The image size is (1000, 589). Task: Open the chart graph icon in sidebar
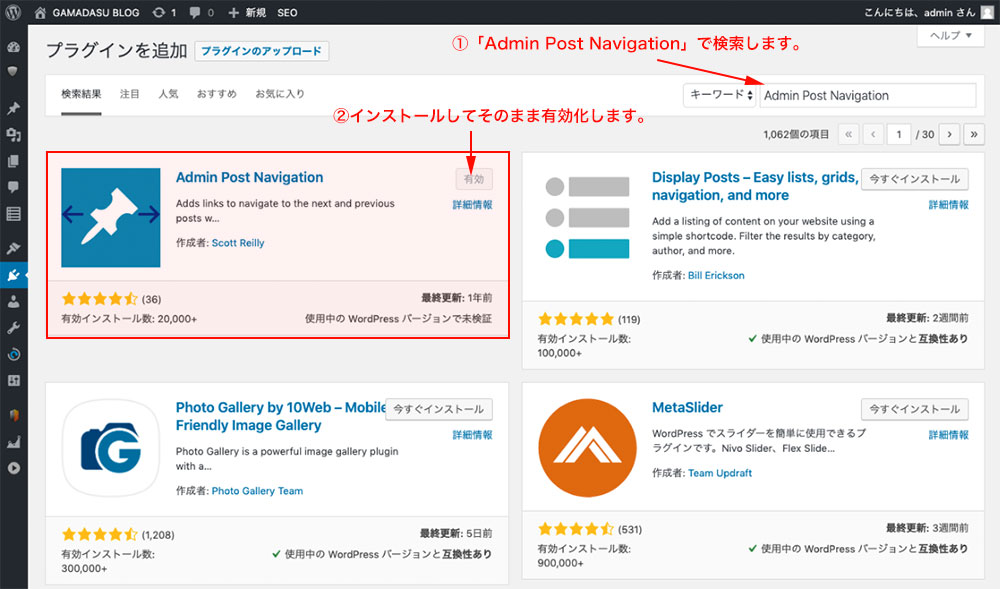click(13, 442)
